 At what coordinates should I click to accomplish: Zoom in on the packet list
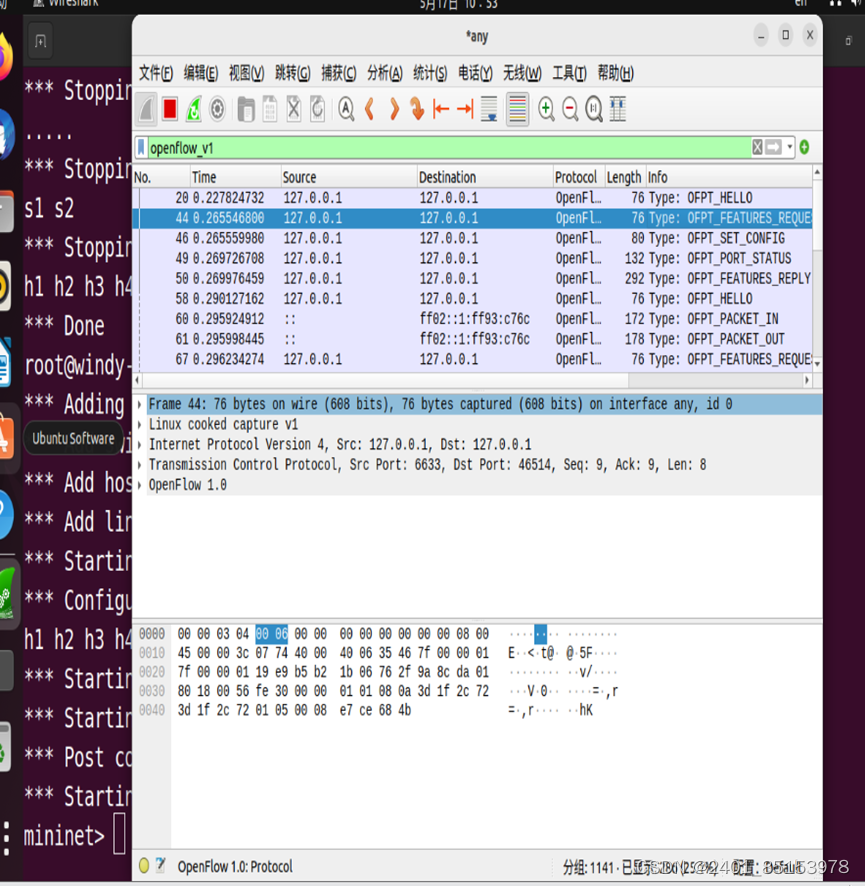546,109
